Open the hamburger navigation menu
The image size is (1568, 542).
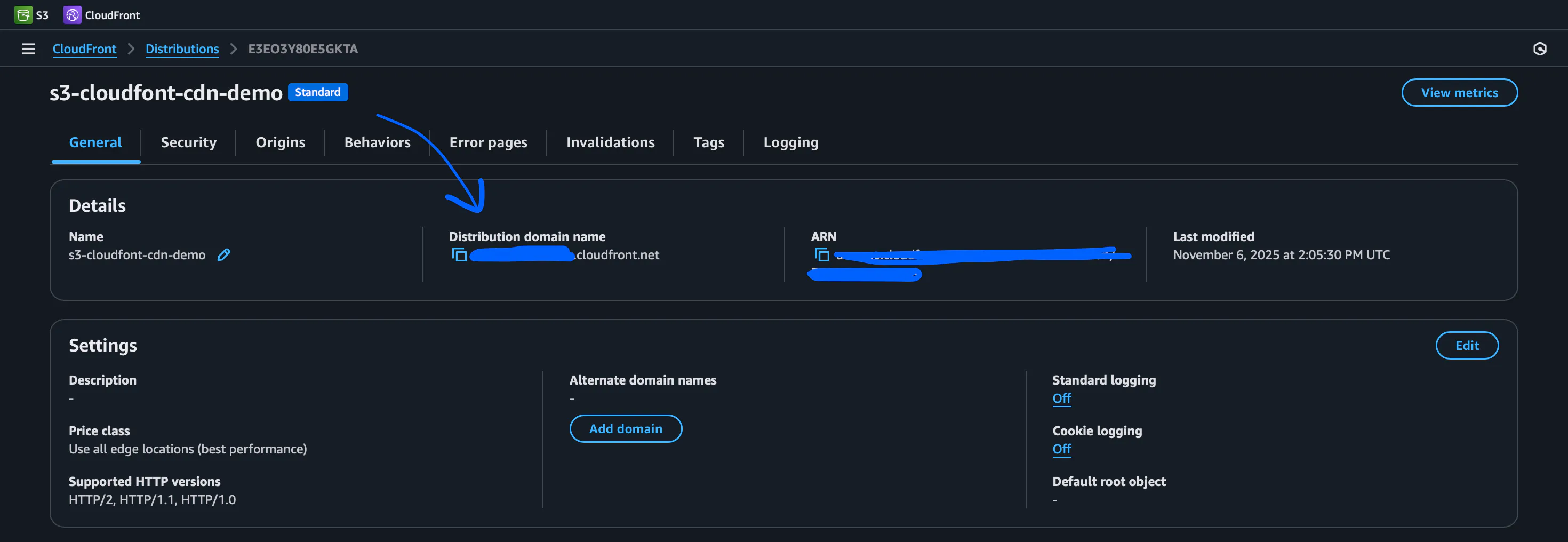[28, 49]
